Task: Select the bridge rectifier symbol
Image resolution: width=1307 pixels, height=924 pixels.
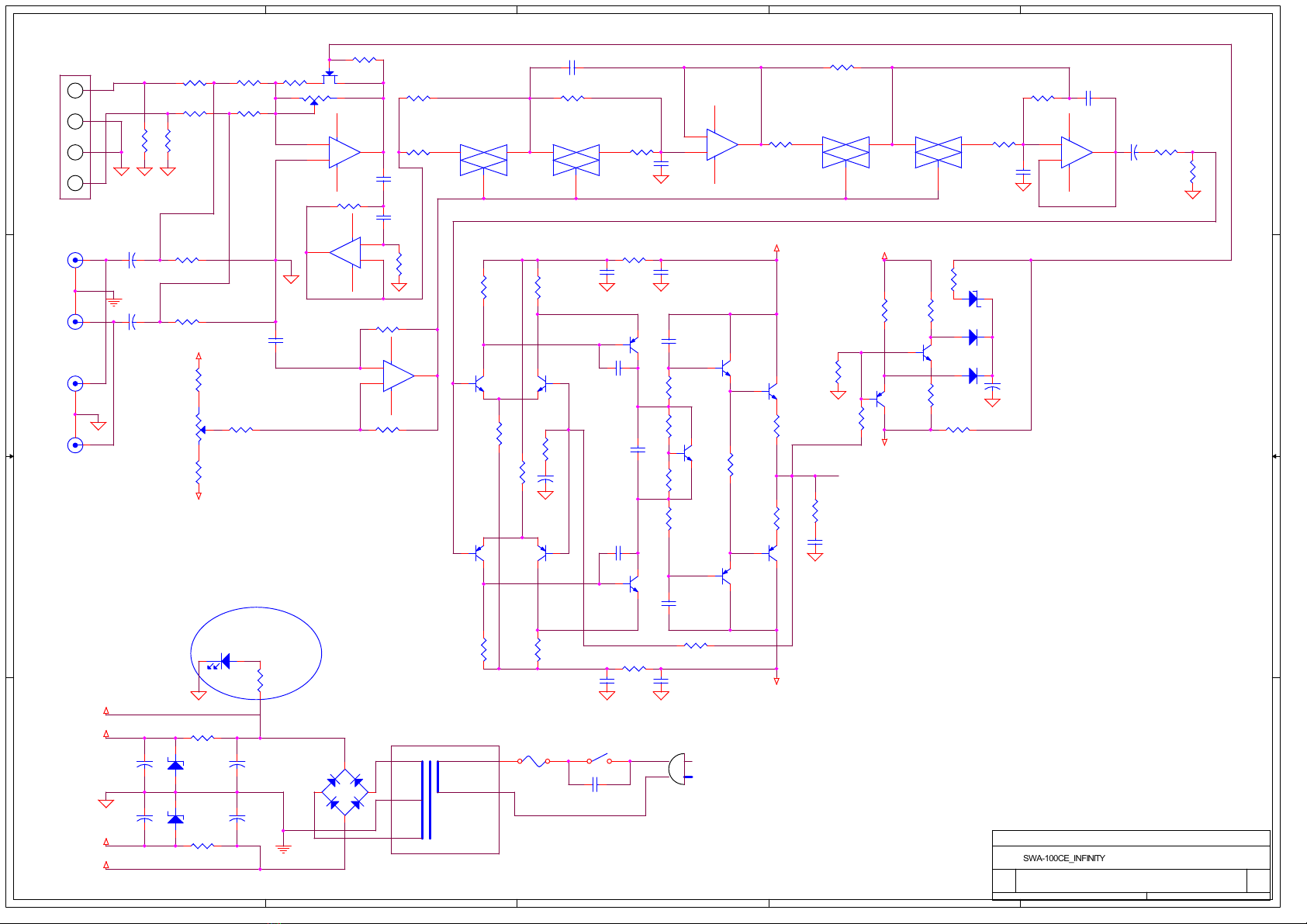Action: 344,793
